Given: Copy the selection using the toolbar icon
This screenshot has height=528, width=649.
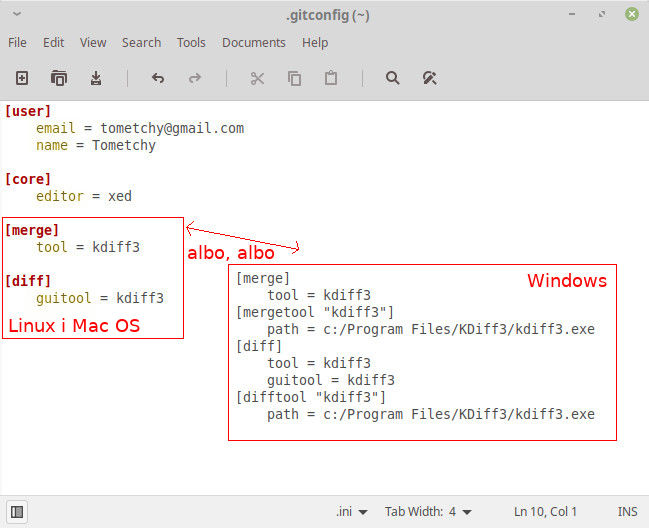Looking at the screenshot, I should 294,78.
